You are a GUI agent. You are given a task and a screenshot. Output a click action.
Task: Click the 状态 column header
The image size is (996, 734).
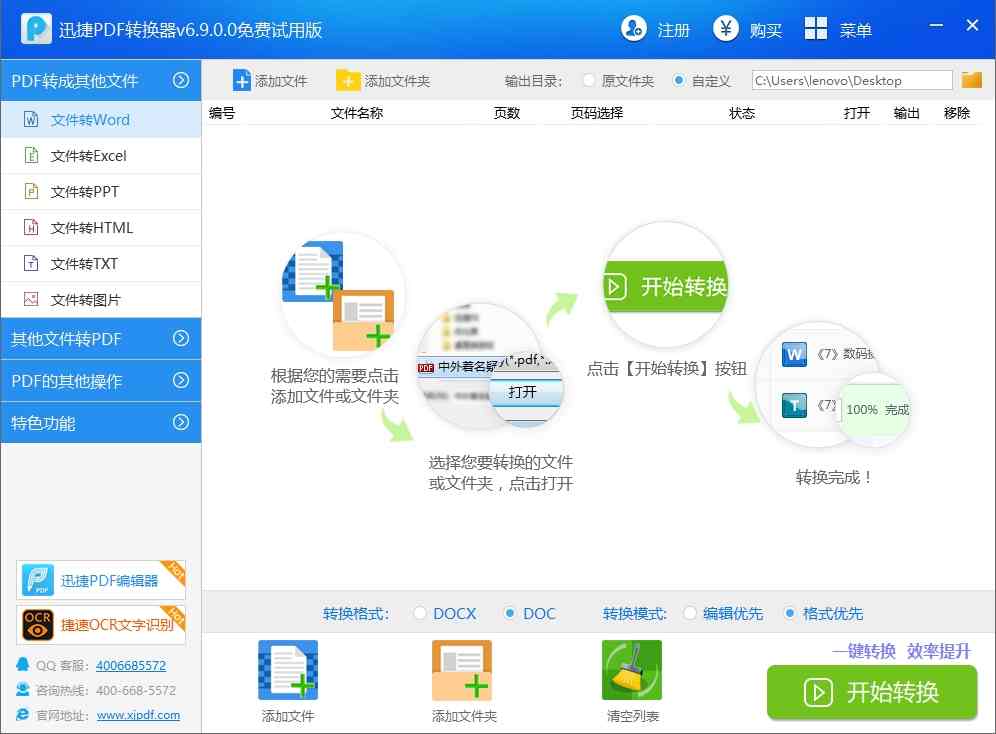[741, 113]
